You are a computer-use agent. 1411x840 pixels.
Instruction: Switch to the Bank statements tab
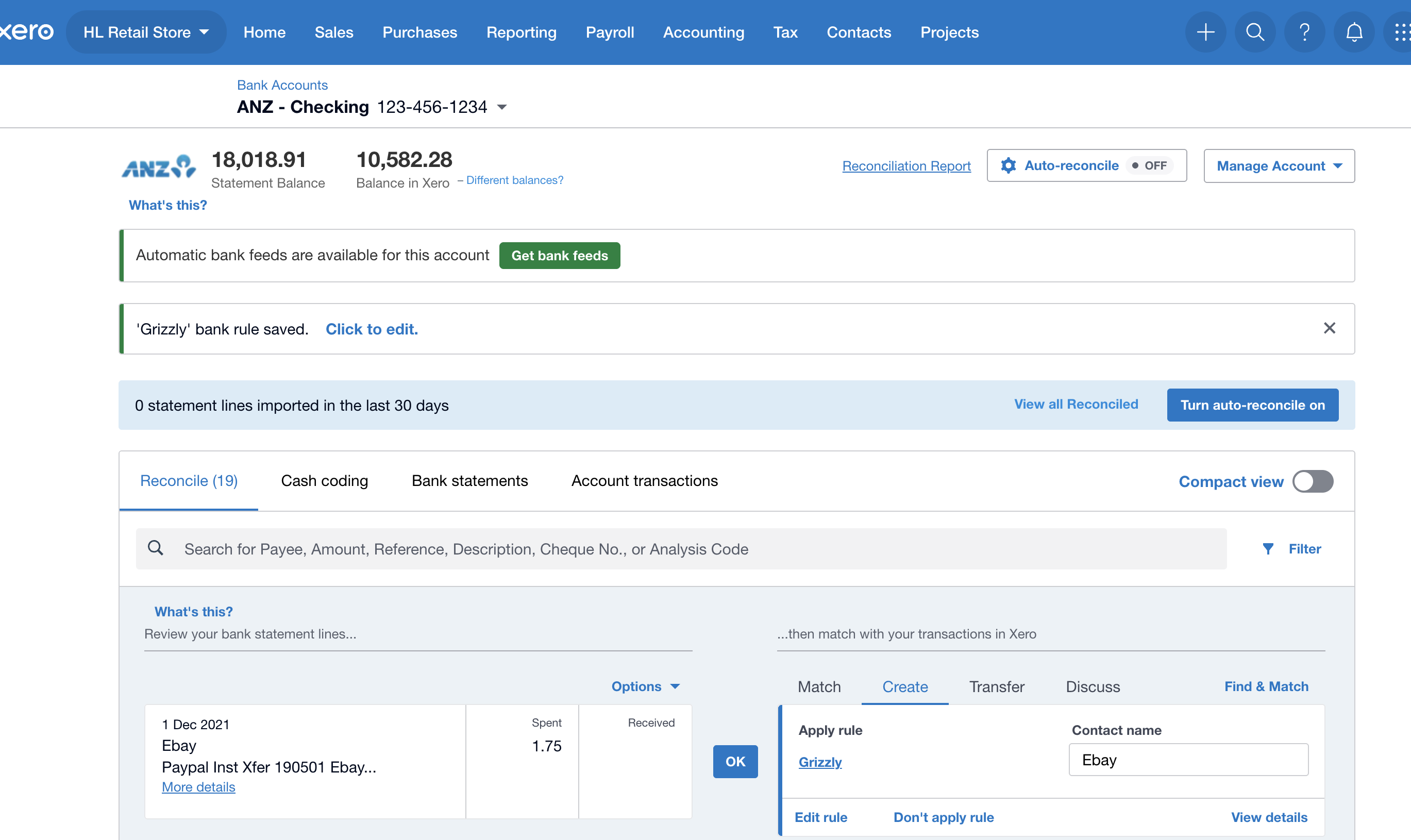[x=469, y=481]
